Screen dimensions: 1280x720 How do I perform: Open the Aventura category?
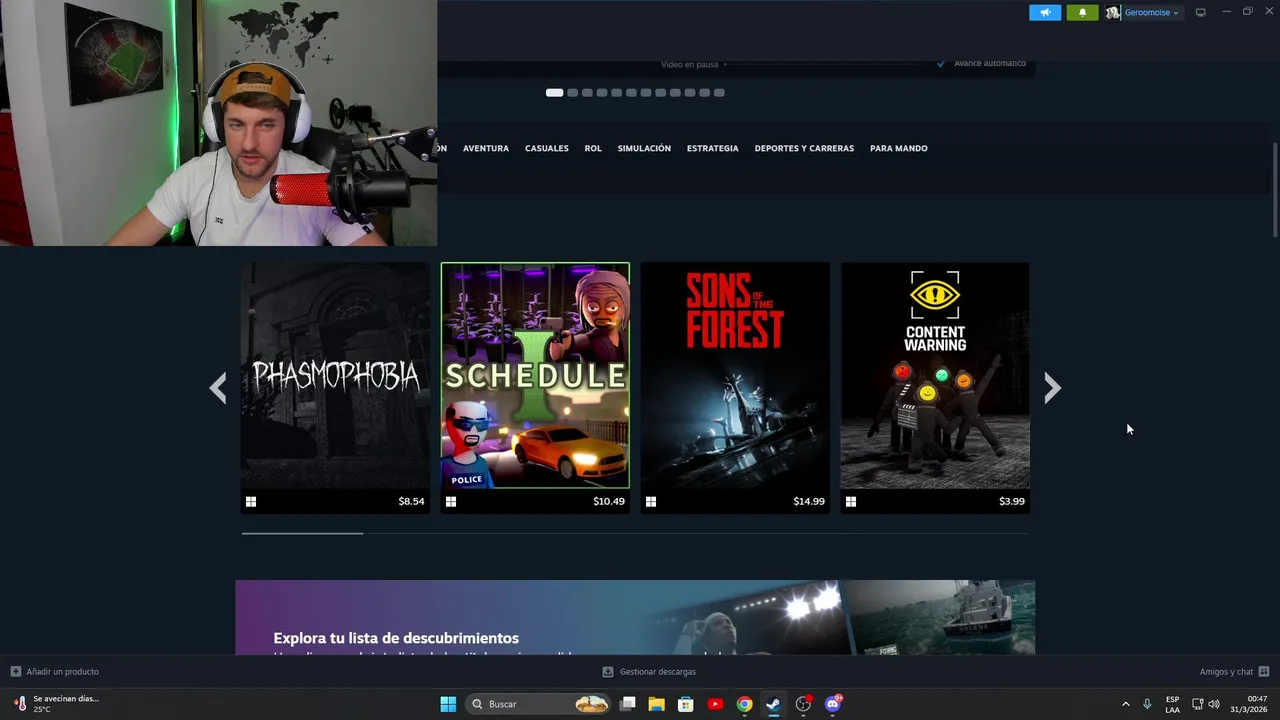click(x=486, y=148)
